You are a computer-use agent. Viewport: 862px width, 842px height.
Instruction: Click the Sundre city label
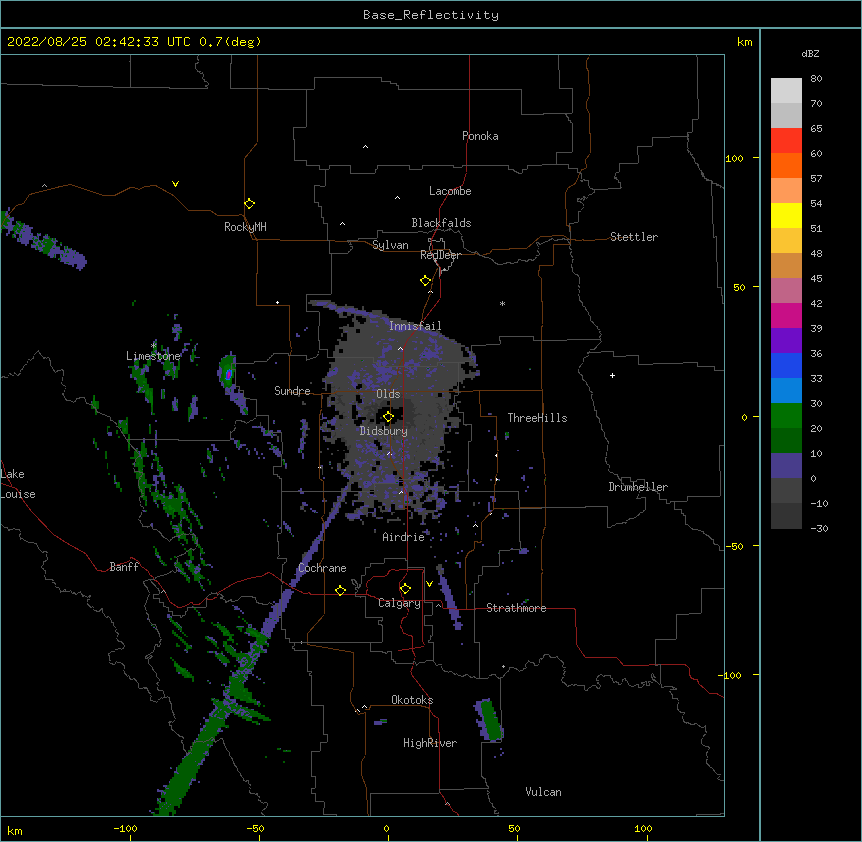coord(292,391)
